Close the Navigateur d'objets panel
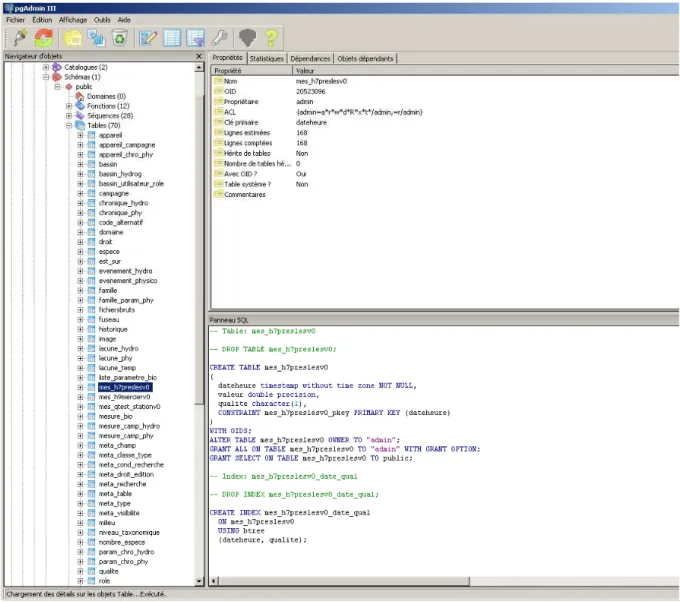680x603 pixels. point(199,56)
